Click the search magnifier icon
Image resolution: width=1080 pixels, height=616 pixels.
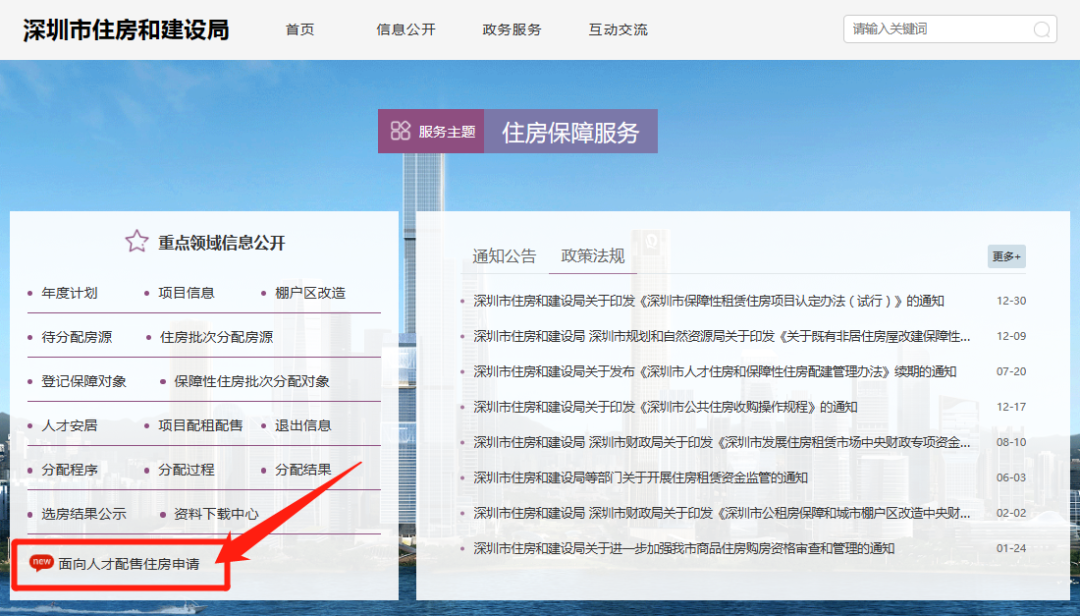(x=1041, y=30)
